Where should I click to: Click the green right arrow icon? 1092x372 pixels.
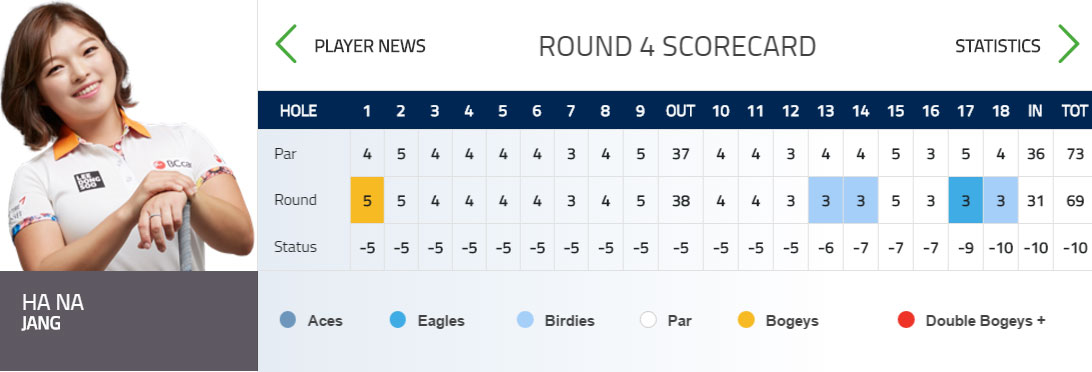[x=1068, y=44]
